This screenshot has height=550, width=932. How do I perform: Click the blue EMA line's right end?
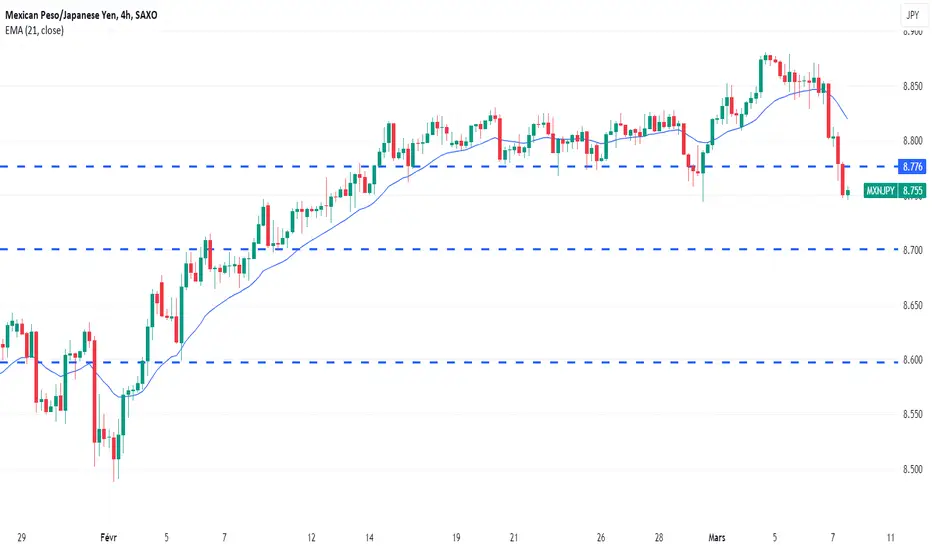846,118
